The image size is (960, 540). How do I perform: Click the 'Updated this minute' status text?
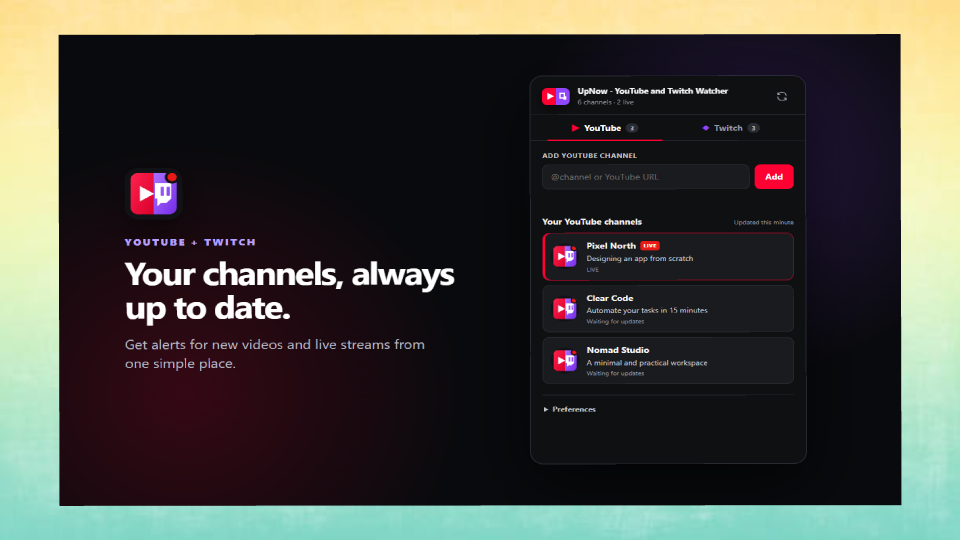click(x=763, y=222)
